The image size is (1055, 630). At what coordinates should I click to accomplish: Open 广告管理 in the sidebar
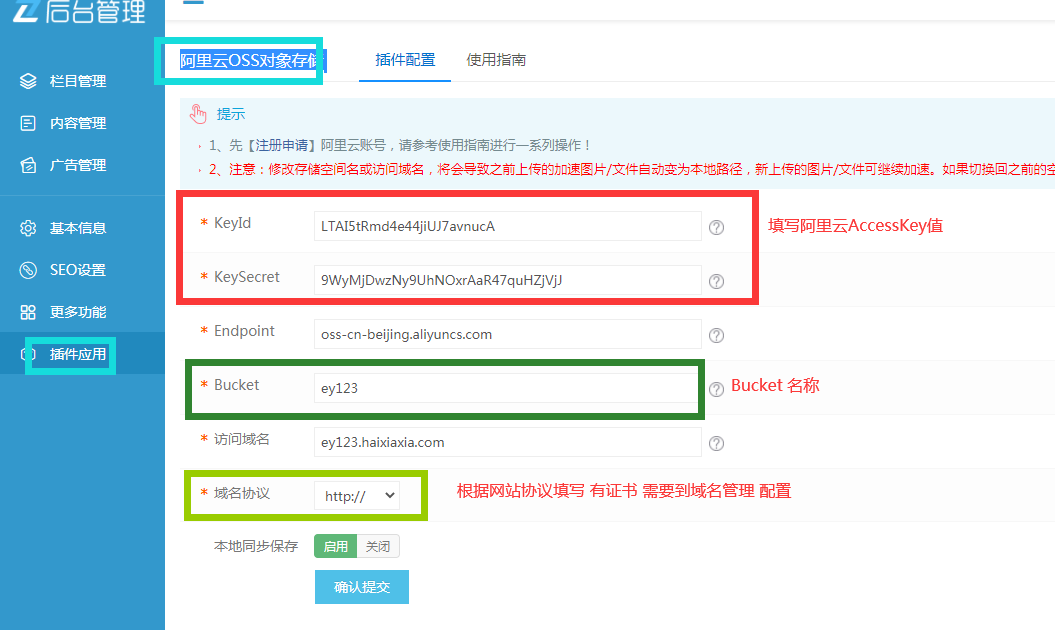tap(77, 165)
